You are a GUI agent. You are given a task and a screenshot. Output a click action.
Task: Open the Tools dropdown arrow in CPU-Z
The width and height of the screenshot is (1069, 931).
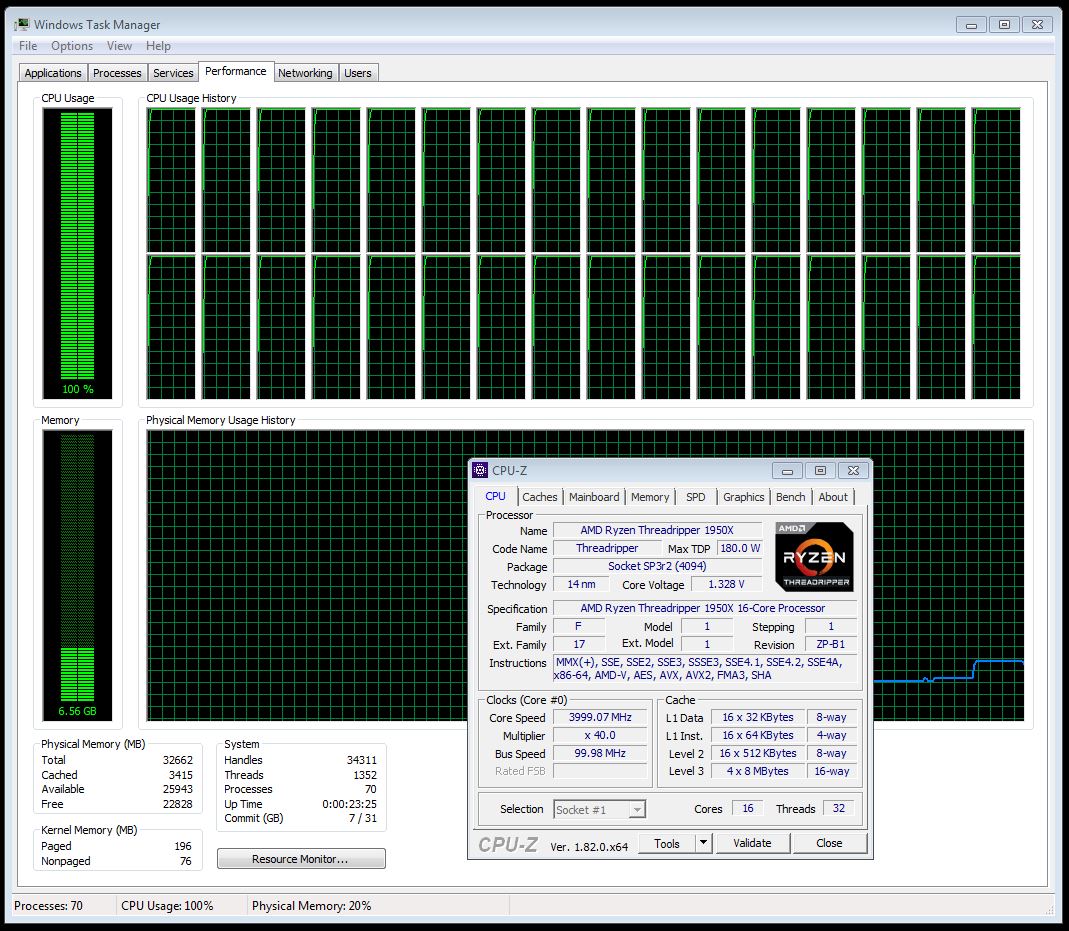click(703, 843)
